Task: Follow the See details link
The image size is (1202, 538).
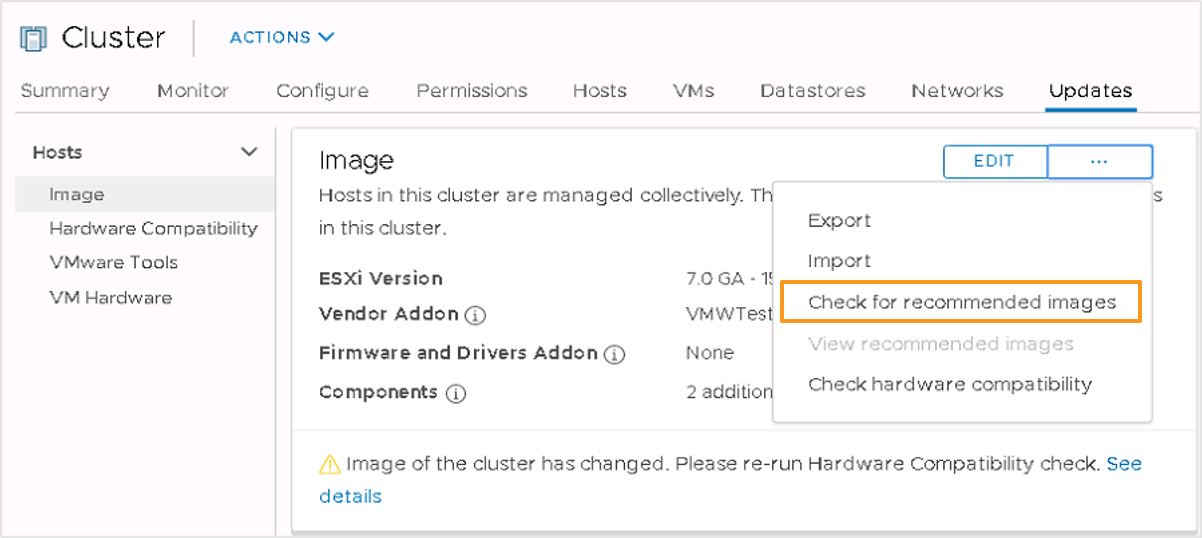Action: [x=1124, y=464]
